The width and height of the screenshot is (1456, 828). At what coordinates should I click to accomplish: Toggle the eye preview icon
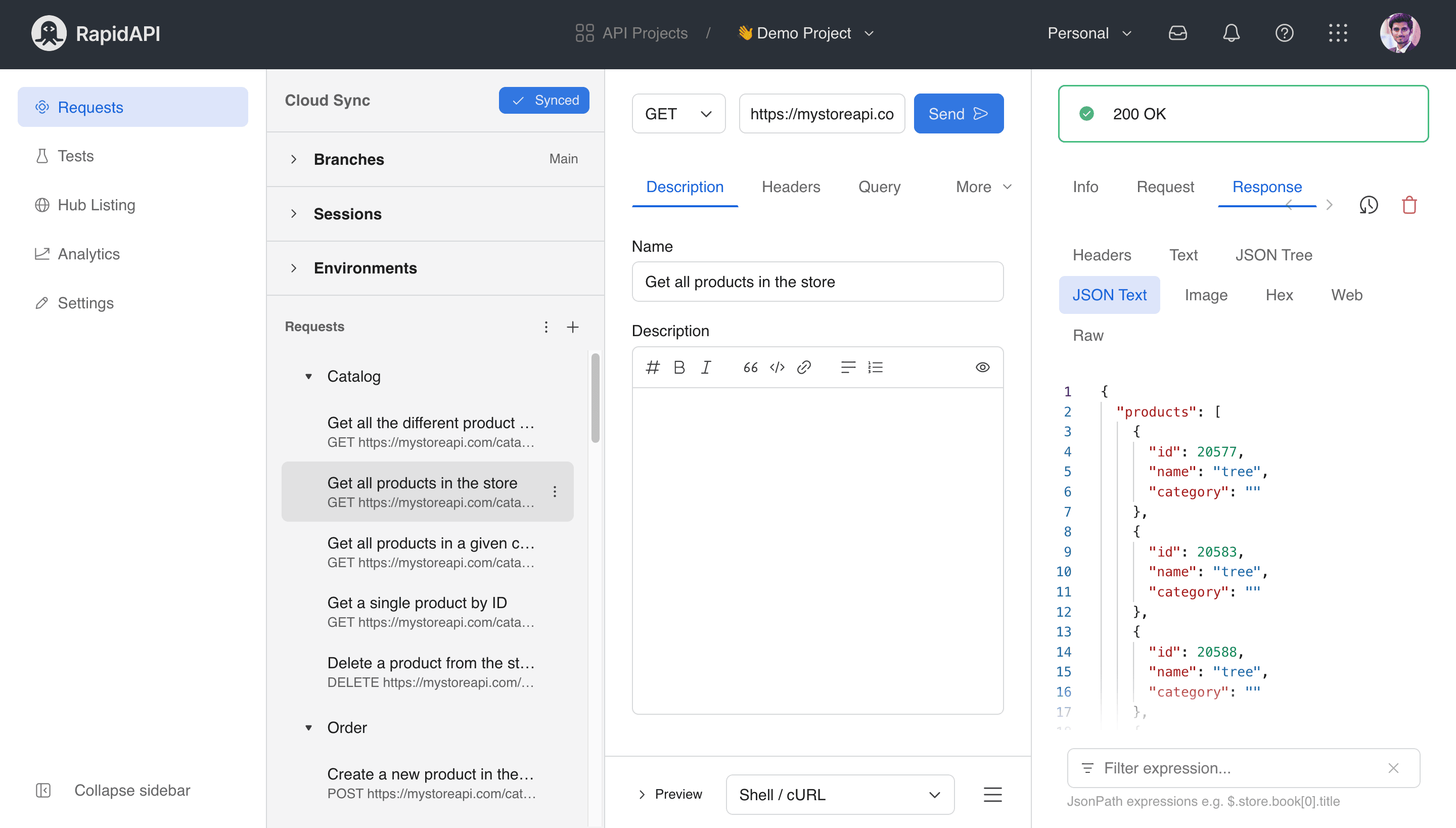tap(983, 367)
